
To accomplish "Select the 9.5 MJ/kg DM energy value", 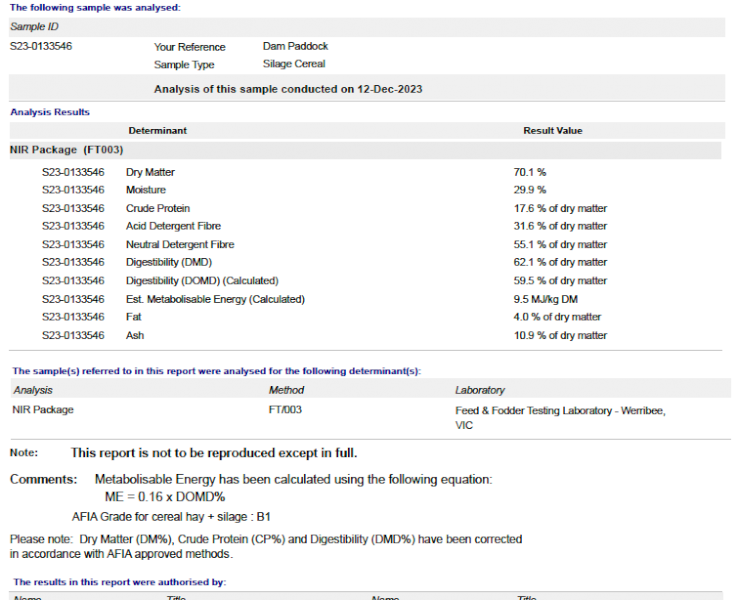I will 545,299.
